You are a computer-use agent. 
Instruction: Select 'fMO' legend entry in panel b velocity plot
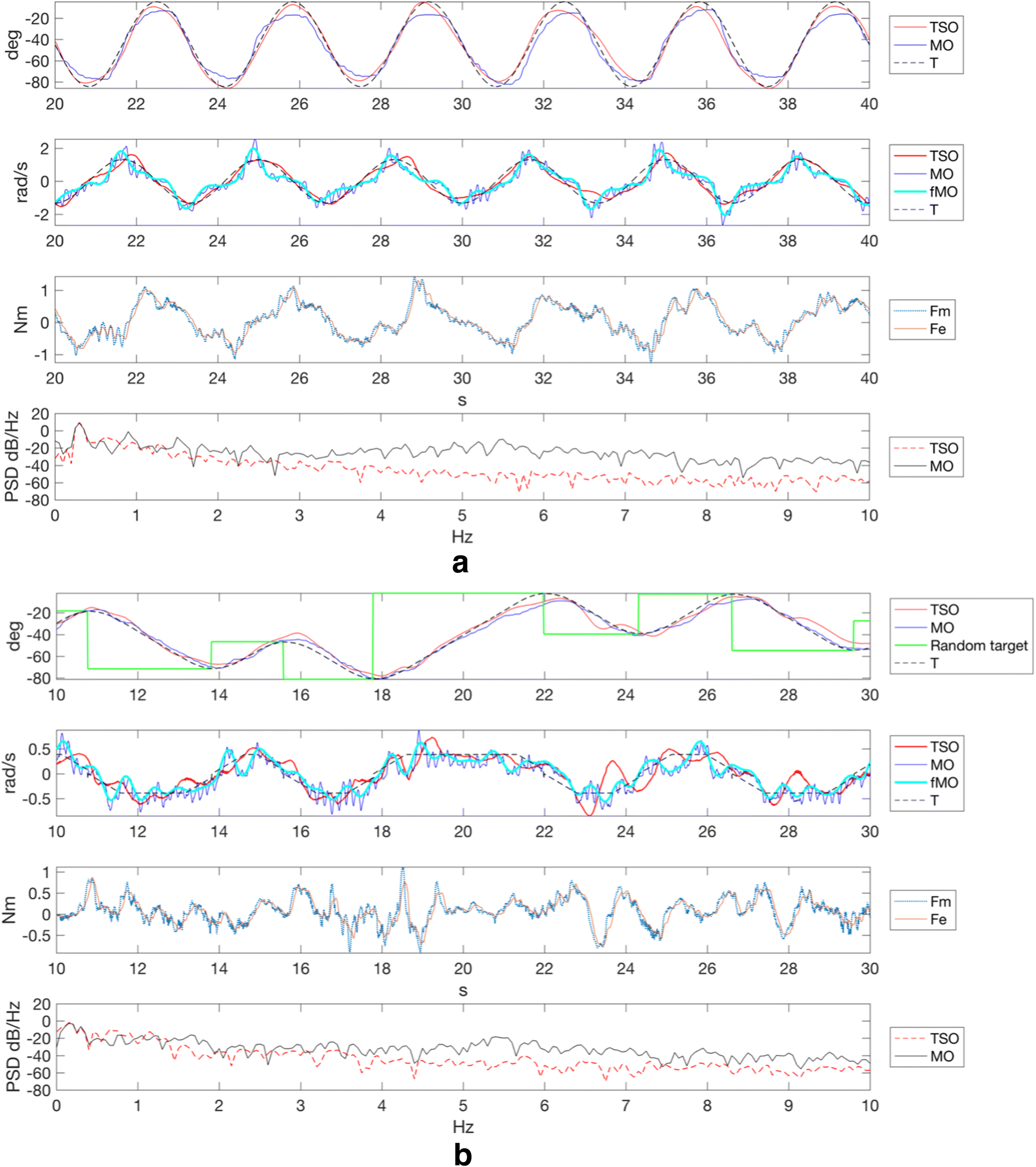[x=926, y=783]
